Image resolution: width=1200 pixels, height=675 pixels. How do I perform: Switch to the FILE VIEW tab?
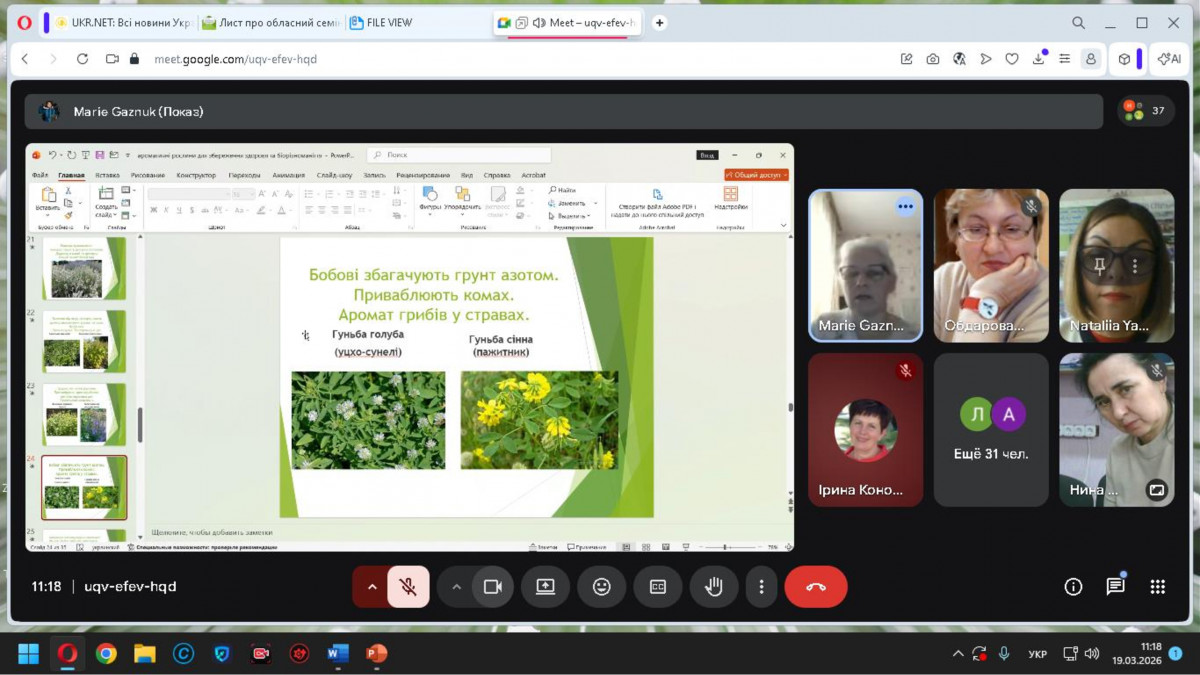(390, 23)
